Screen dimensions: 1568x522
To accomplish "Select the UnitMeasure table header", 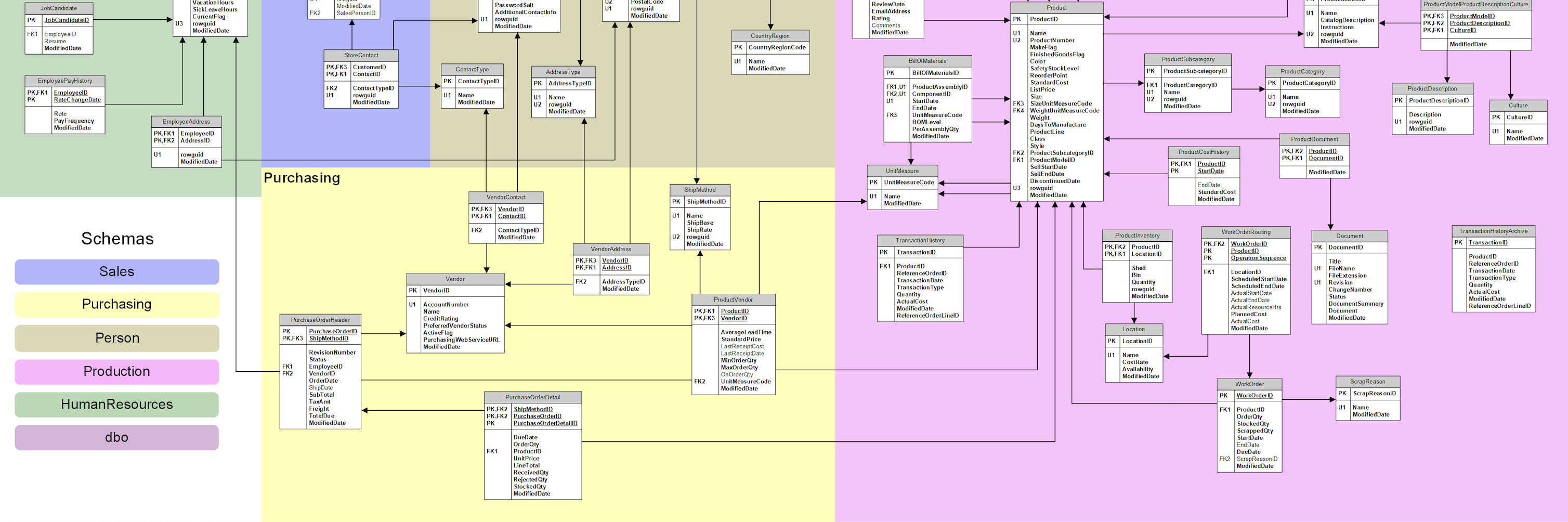I will (903, 171).
